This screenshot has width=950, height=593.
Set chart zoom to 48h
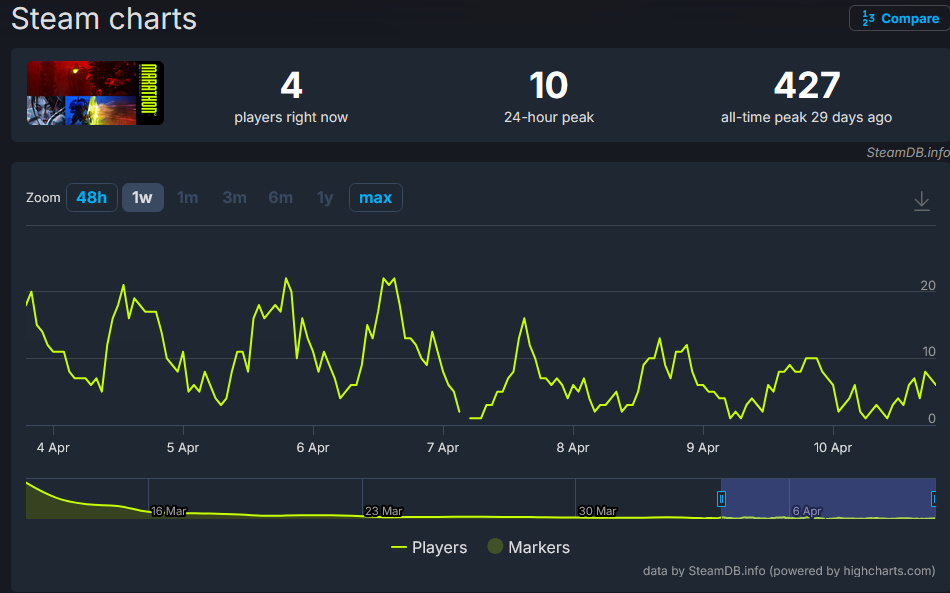click(91, 197)
